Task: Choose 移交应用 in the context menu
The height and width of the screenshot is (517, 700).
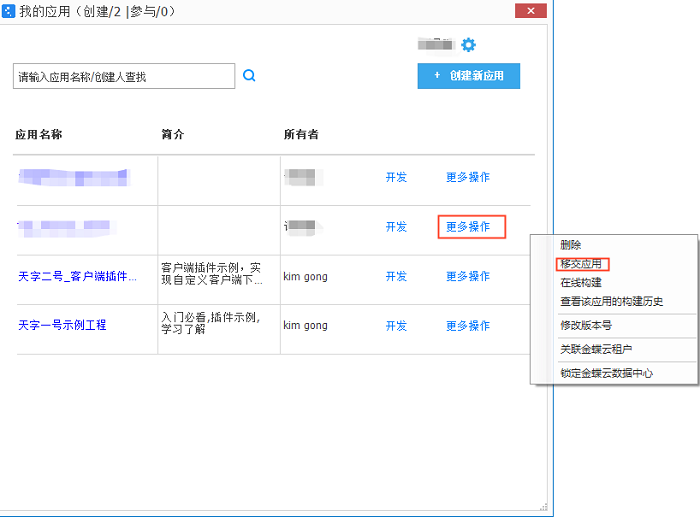Action: pos(581,264)
